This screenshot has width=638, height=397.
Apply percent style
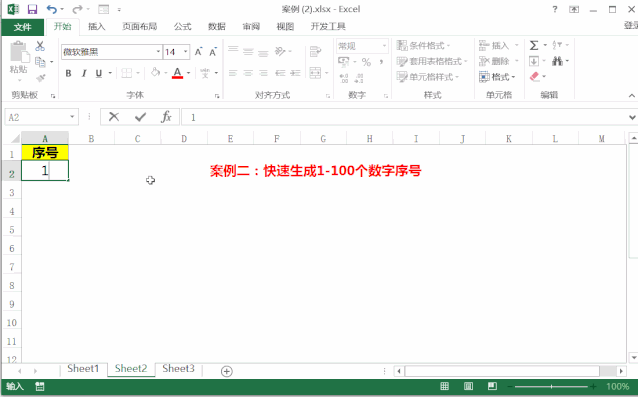point(366,62)
